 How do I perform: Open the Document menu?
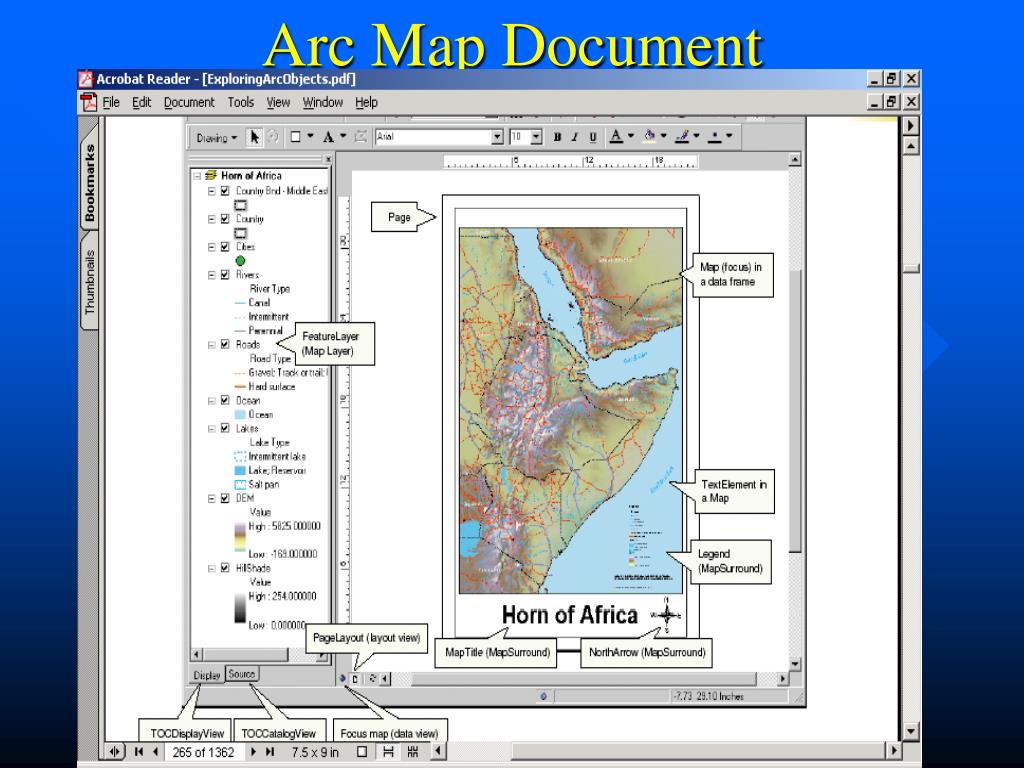189,103
